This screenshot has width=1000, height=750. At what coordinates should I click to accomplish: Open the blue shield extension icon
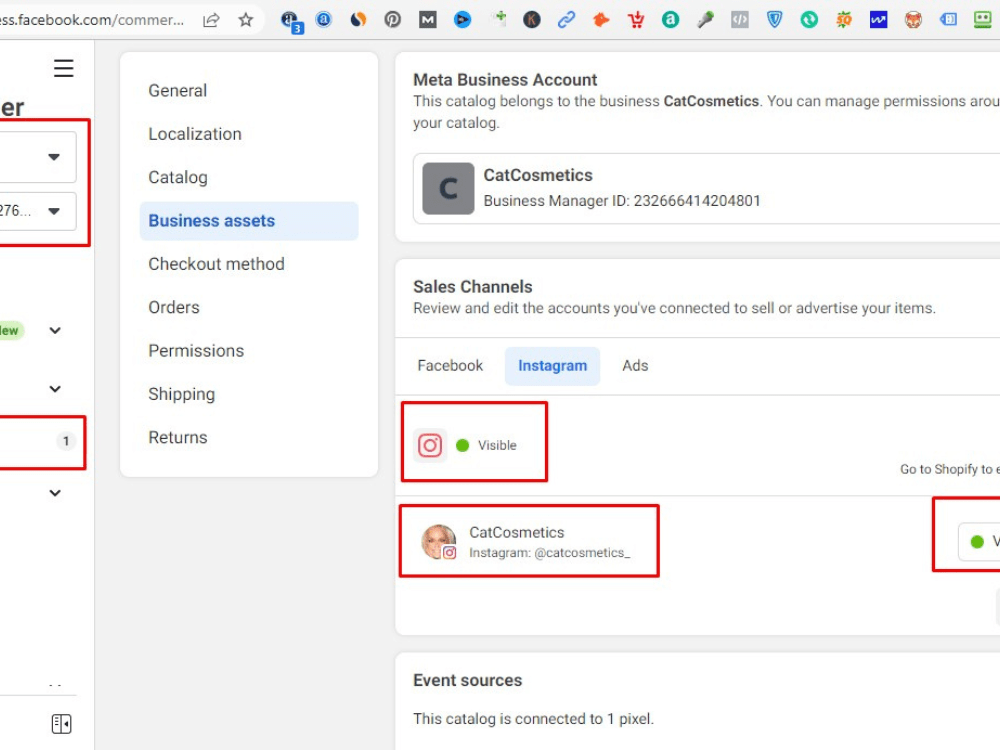774,20
